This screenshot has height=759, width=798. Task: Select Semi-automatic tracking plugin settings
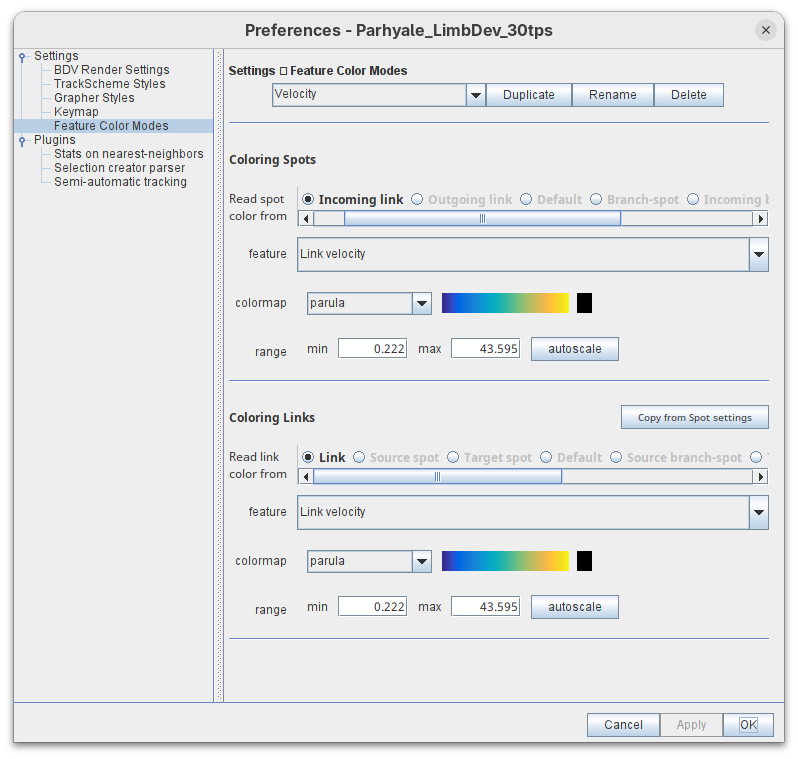tap(120, 182)
